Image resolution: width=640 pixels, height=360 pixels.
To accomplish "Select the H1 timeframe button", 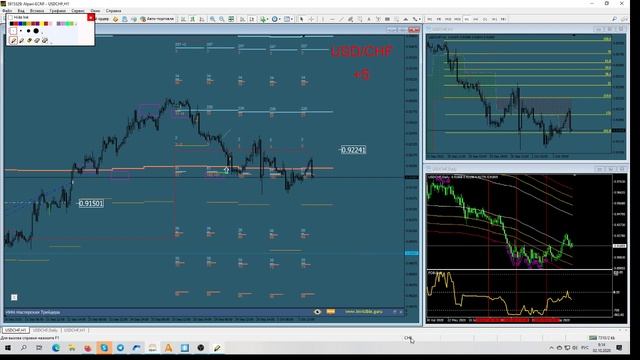I will coord(467,19).
